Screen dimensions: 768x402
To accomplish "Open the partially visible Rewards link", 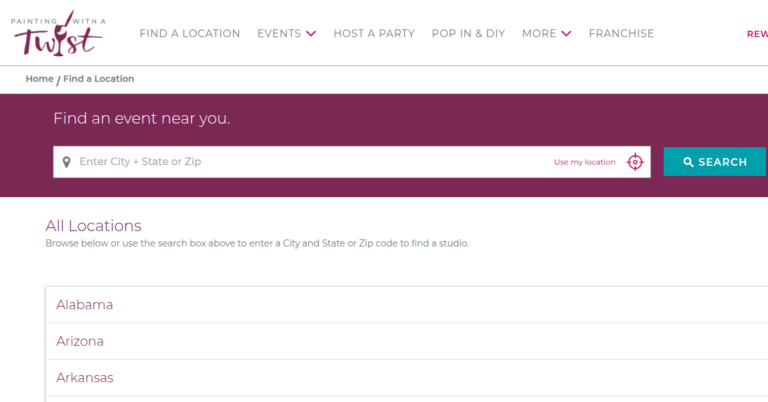I will tap(757, 34).
